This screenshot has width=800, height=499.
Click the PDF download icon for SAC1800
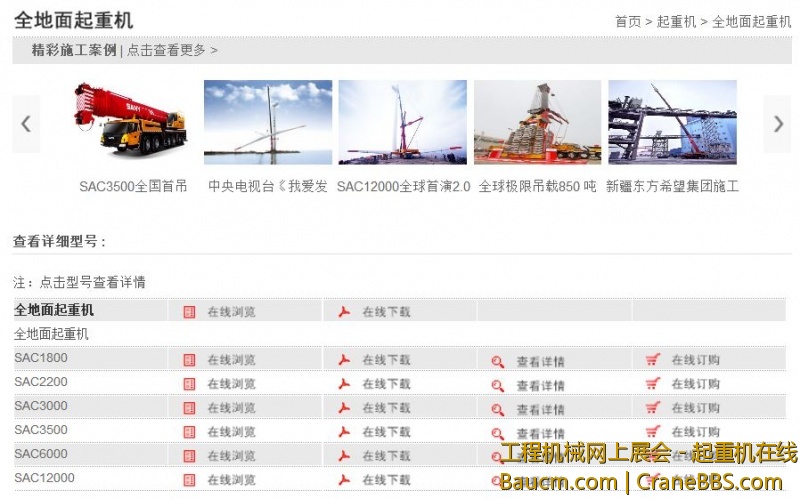tap(344, 360)
